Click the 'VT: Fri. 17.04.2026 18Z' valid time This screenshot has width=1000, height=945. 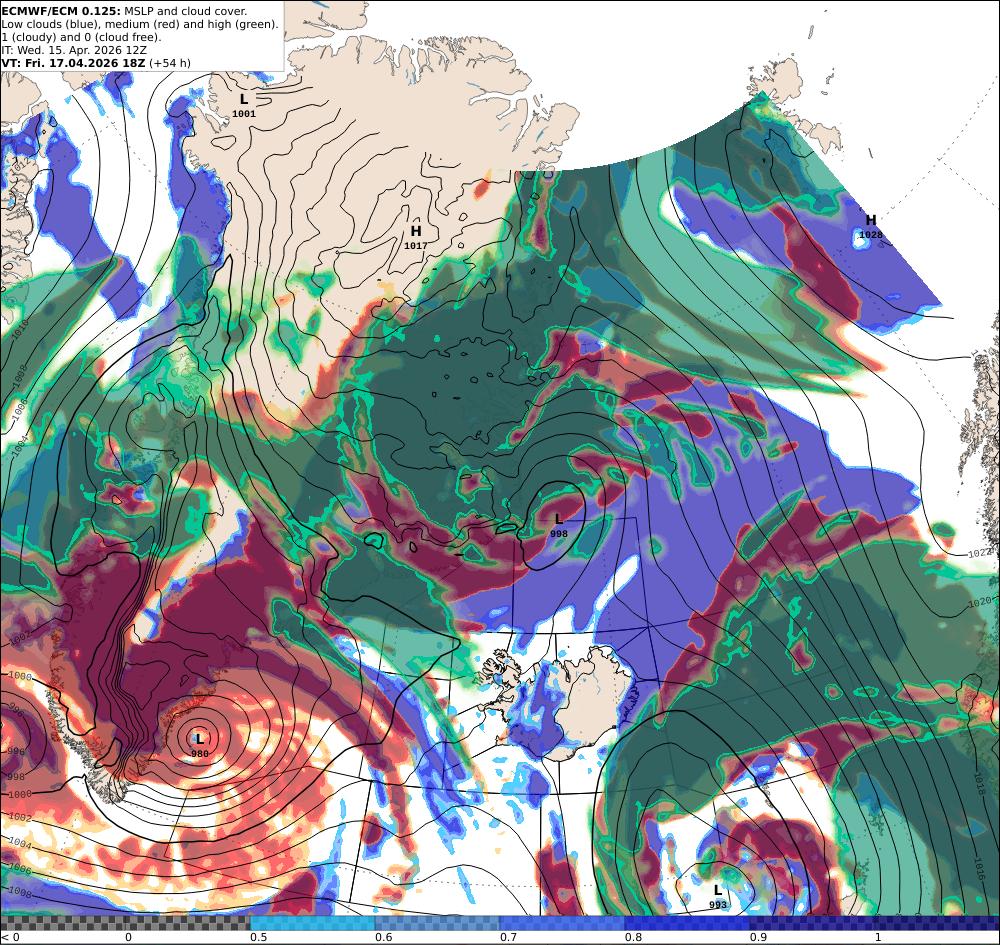pyautogui.click(x=73, y=63)
